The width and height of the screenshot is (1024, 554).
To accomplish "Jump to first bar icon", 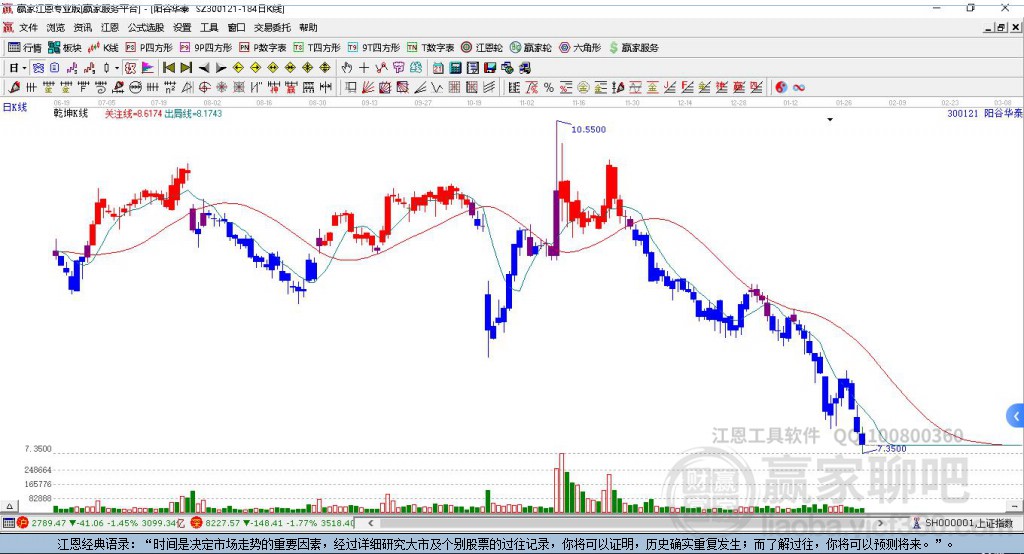I will coord(169,68).
